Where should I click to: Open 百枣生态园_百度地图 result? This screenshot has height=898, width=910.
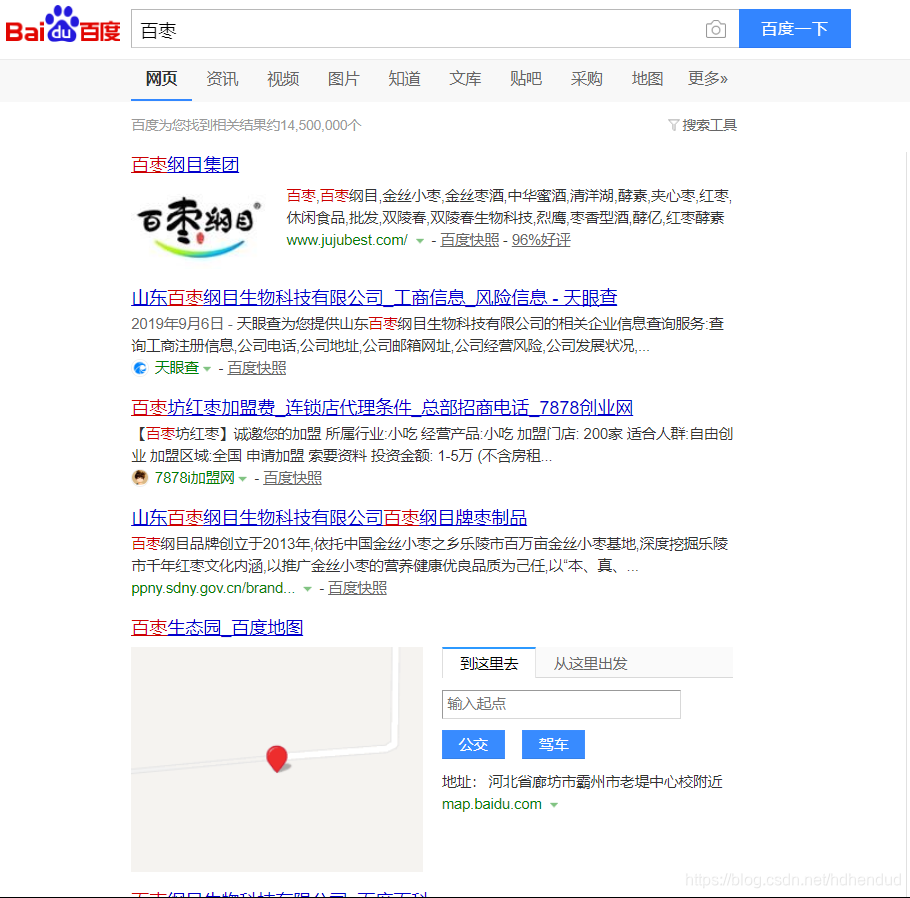pos(217,627)
